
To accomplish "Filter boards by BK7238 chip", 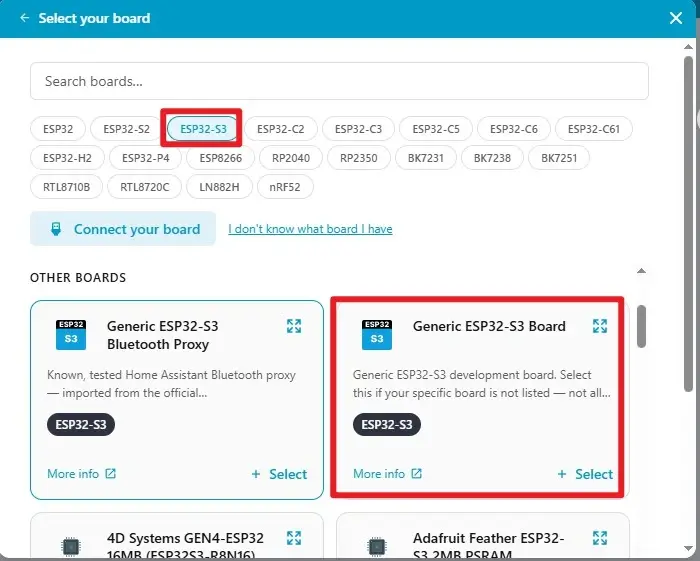I will [x=492, y=158].
